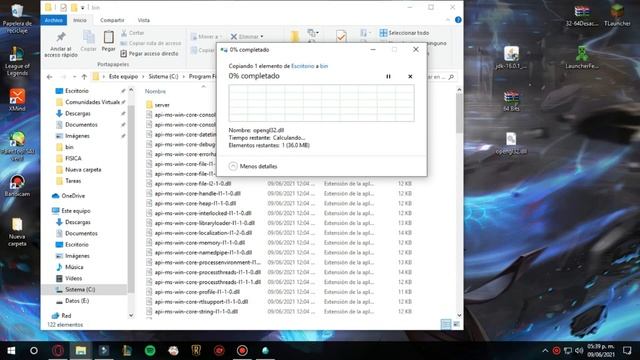Image resolution: width=640 pixels, height=360 pixels.
Task: Click 64 Bits archive on desktop
Action: [512, 101]
